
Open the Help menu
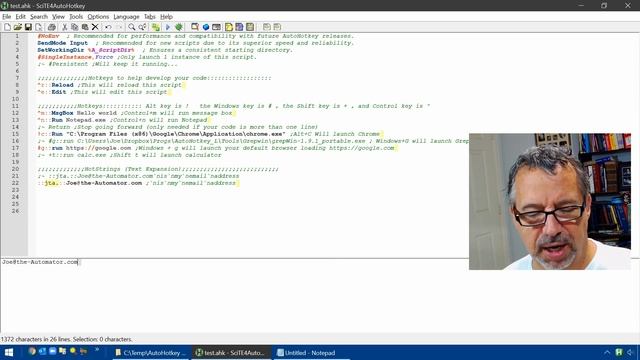pyautogui.click(x=166, y=17)
